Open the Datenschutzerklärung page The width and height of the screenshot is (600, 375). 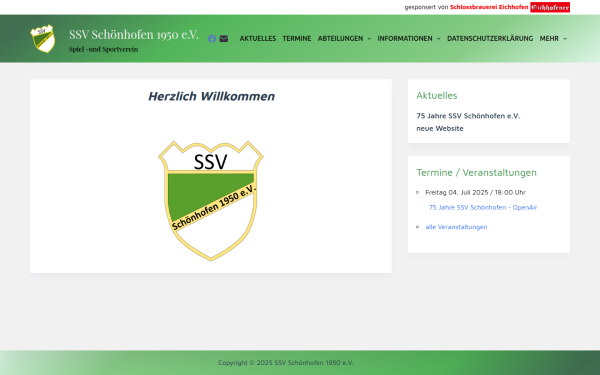490,39
